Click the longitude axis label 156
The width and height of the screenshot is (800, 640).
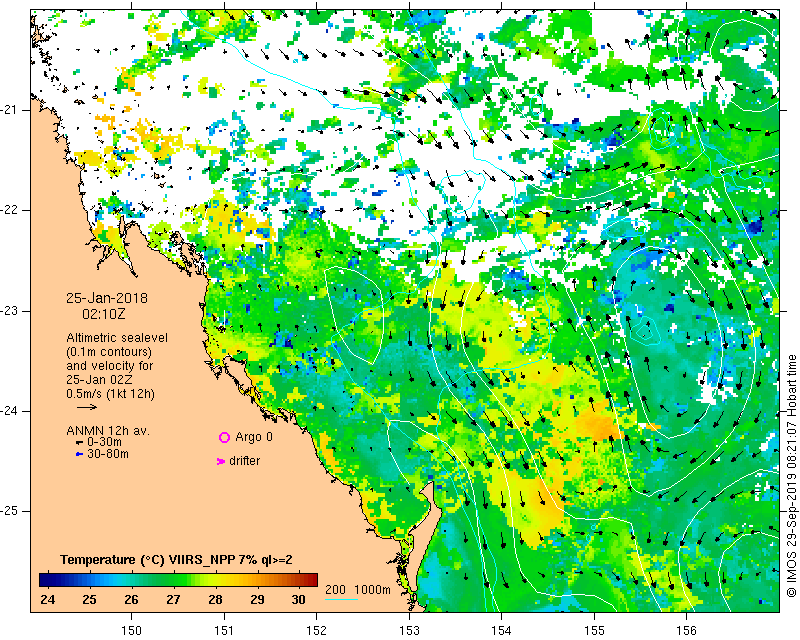(x=686, y=631)
